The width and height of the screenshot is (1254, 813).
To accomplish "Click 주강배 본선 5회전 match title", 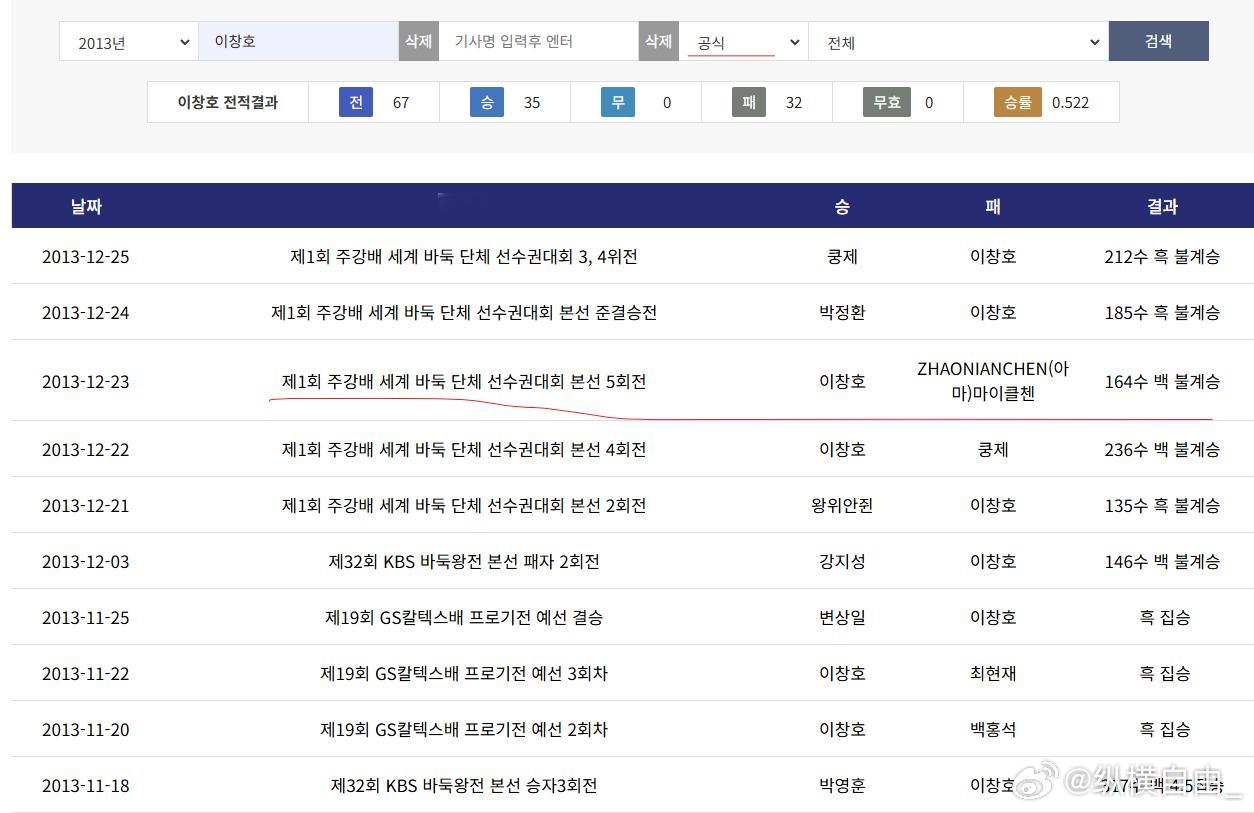I will click(x=464, y=382).
